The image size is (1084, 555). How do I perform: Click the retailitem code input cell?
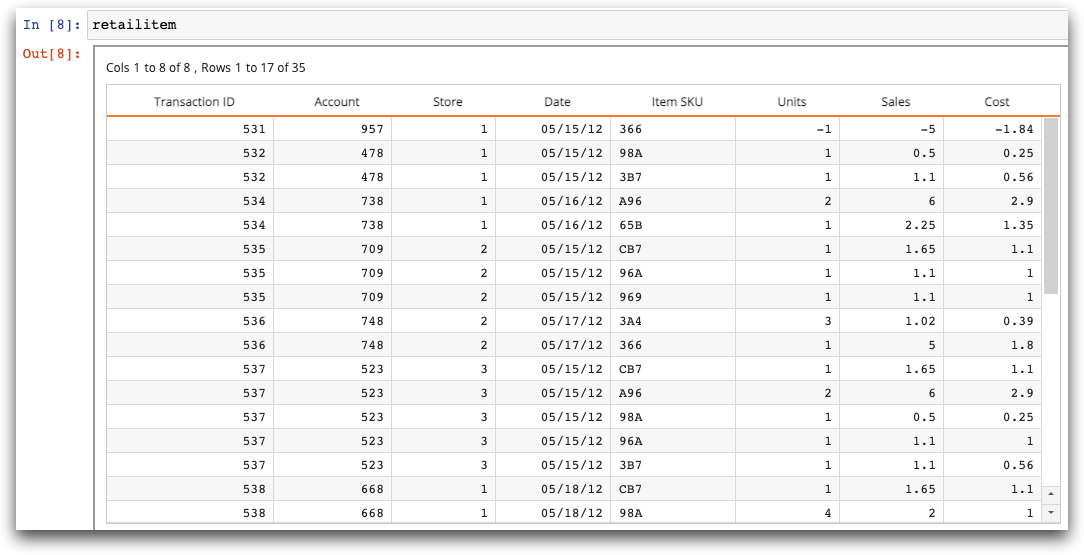click(577, 26)
